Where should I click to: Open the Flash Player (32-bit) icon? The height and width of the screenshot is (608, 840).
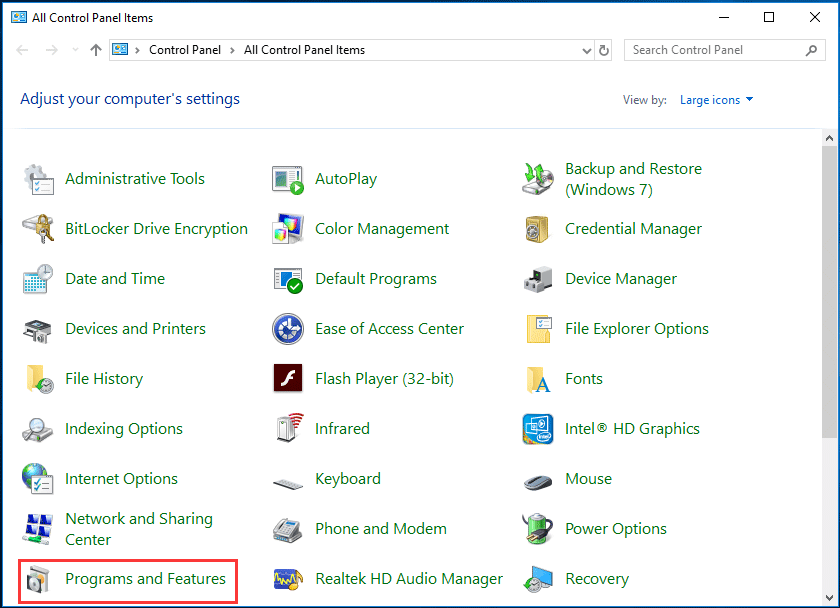pyautogui.click(x=288, y=379)
